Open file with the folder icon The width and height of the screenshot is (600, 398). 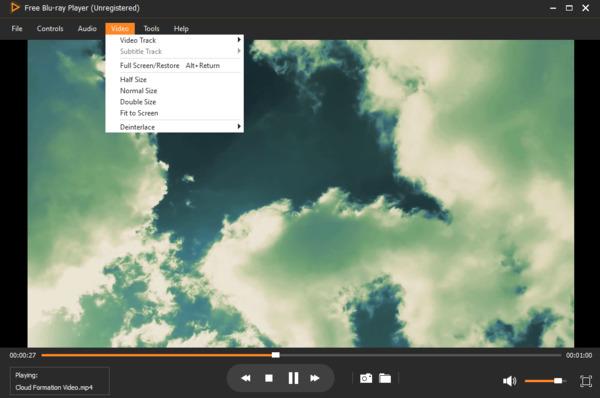[x=385, y=378]
